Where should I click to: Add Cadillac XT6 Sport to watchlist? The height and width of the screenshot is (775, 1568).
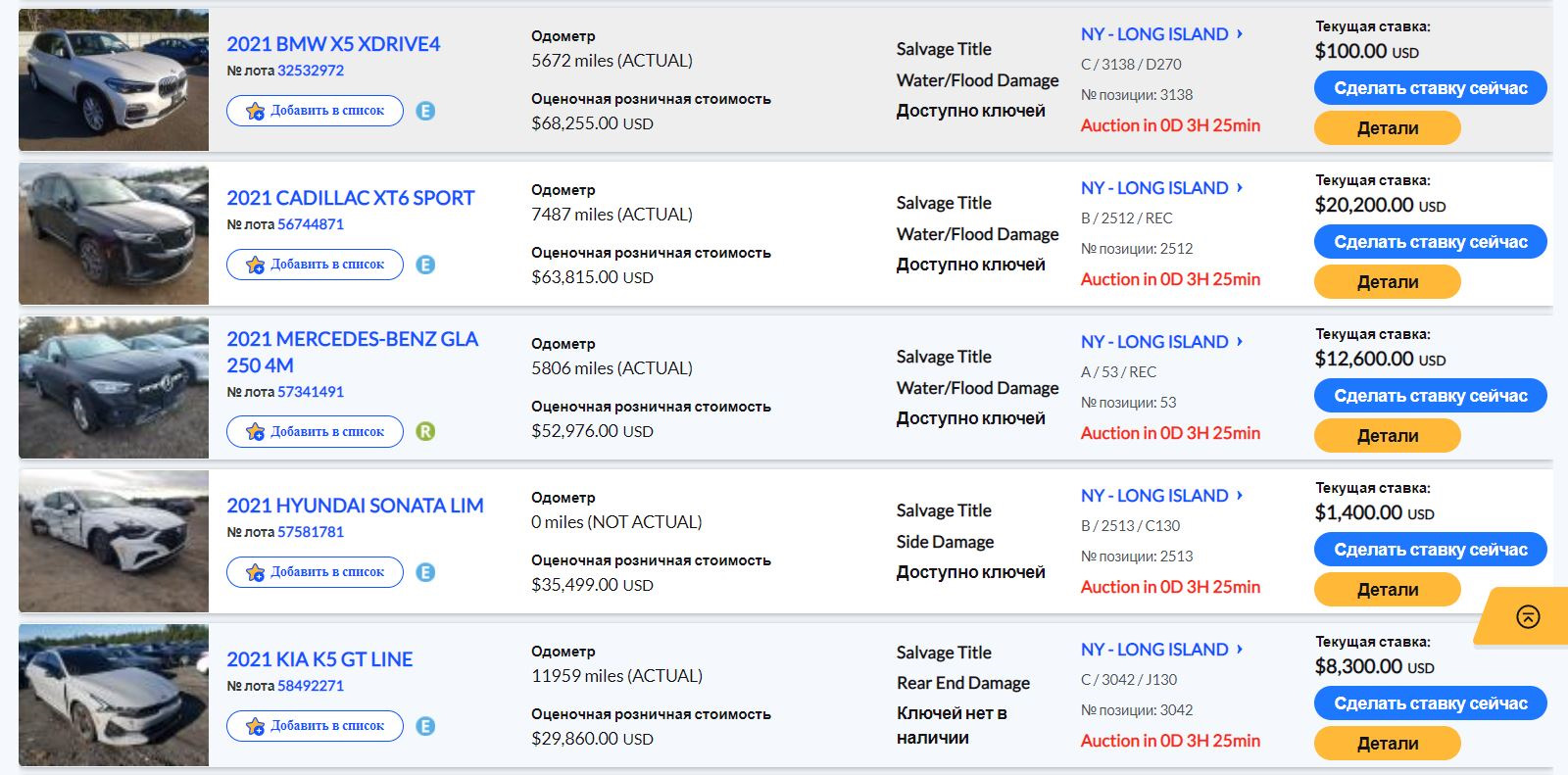tap(315, 265)
